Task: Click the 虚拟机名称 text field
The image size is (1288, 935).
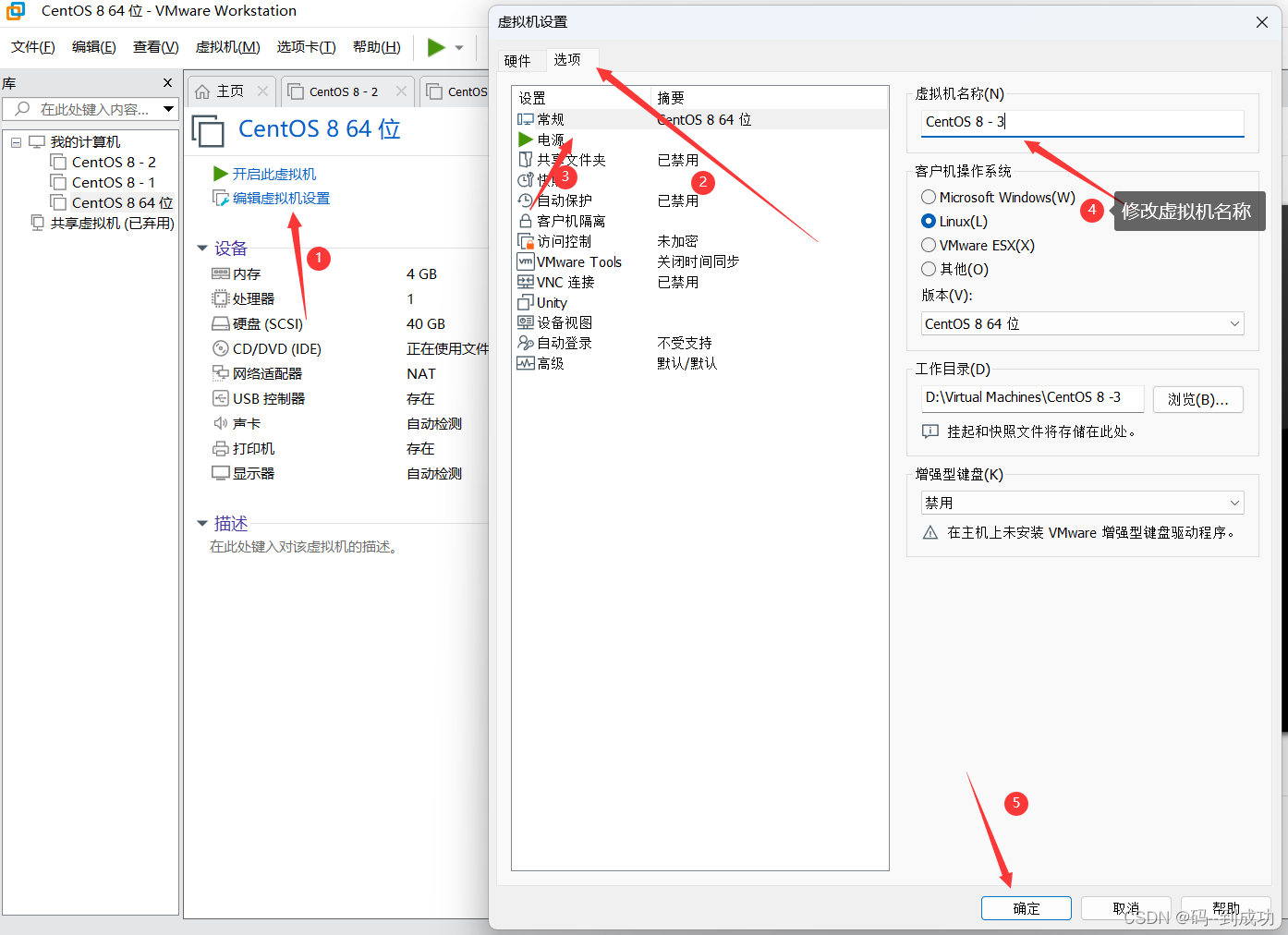Action: tap(1083, 122)
